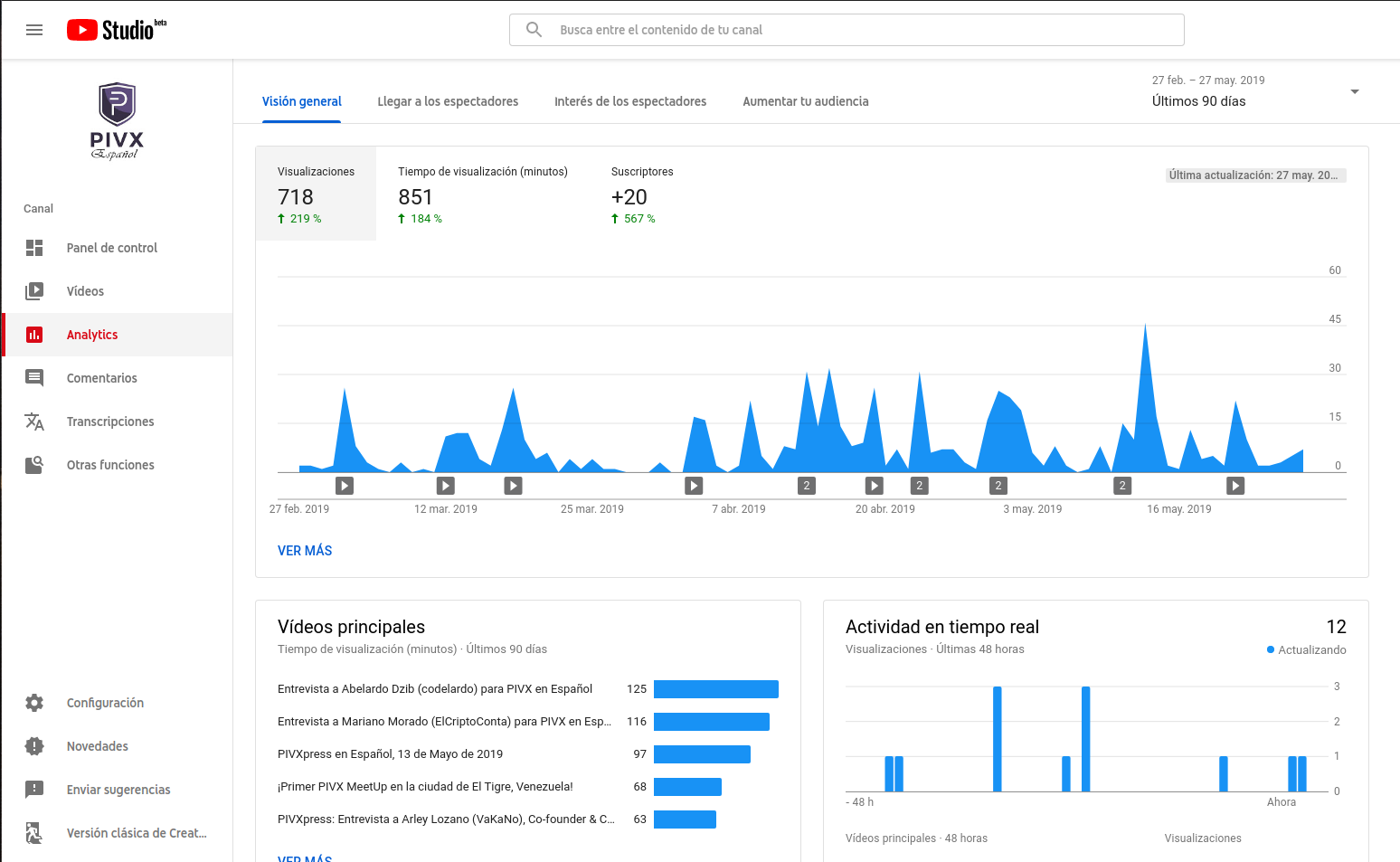Go to Panel de control
Image resolution: width=1400 pixels, height=862 pixels.
pyautogui.click(x=112, y=248)
